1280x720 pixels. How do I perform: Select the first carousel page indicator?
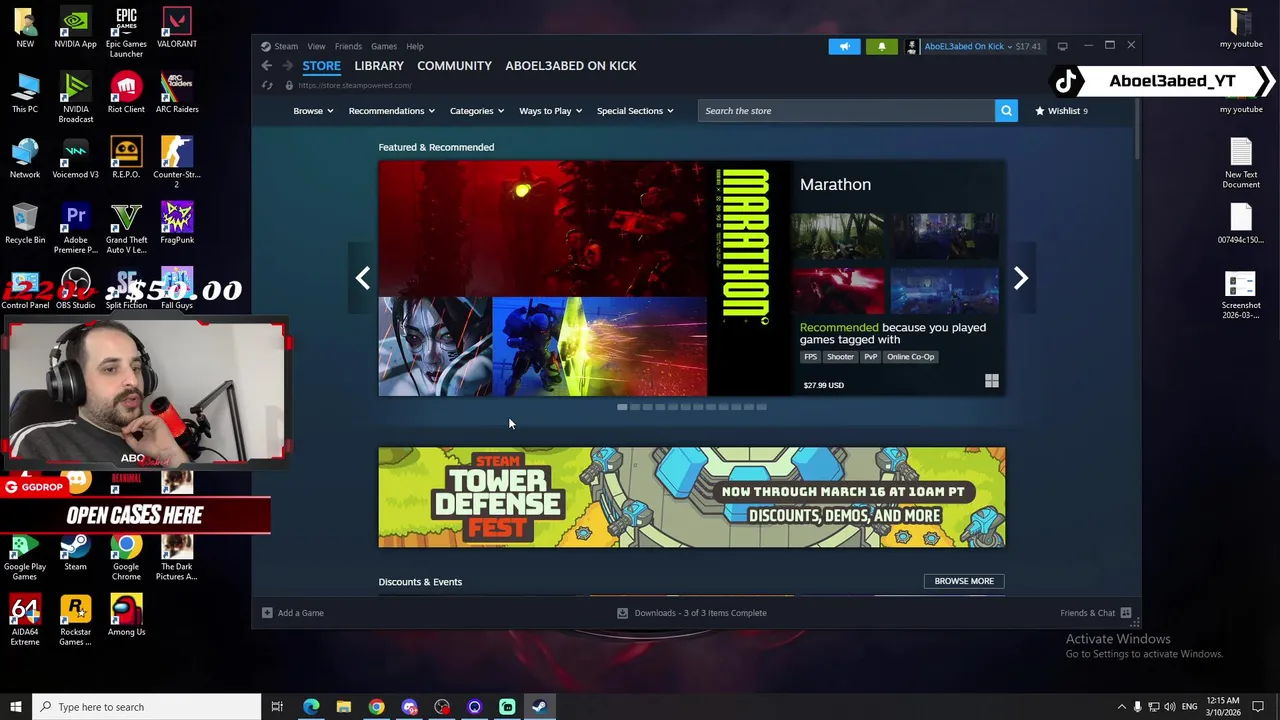click(x=622, y=407)
